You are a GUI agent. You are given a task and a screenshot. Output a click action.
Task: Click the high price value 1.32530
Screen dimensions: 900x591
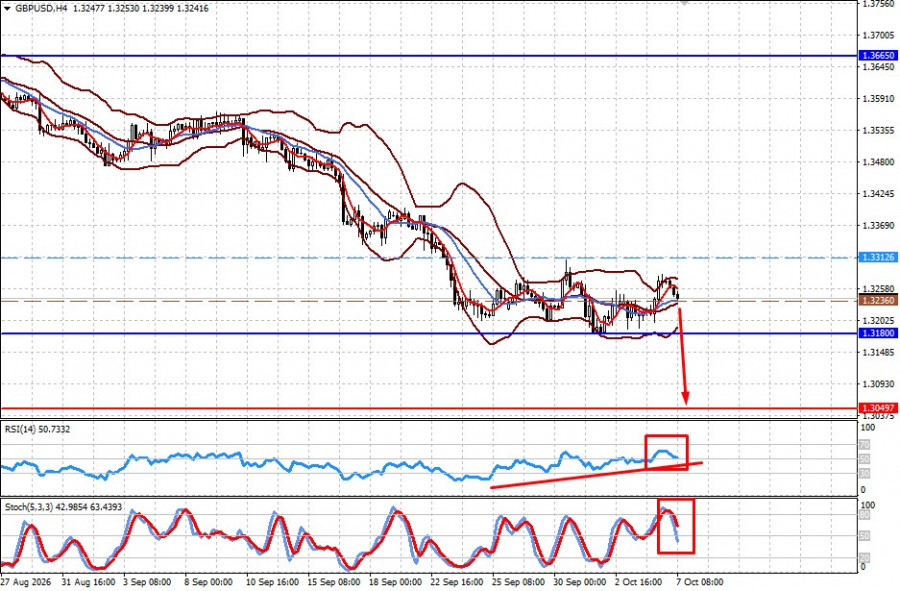123,9
